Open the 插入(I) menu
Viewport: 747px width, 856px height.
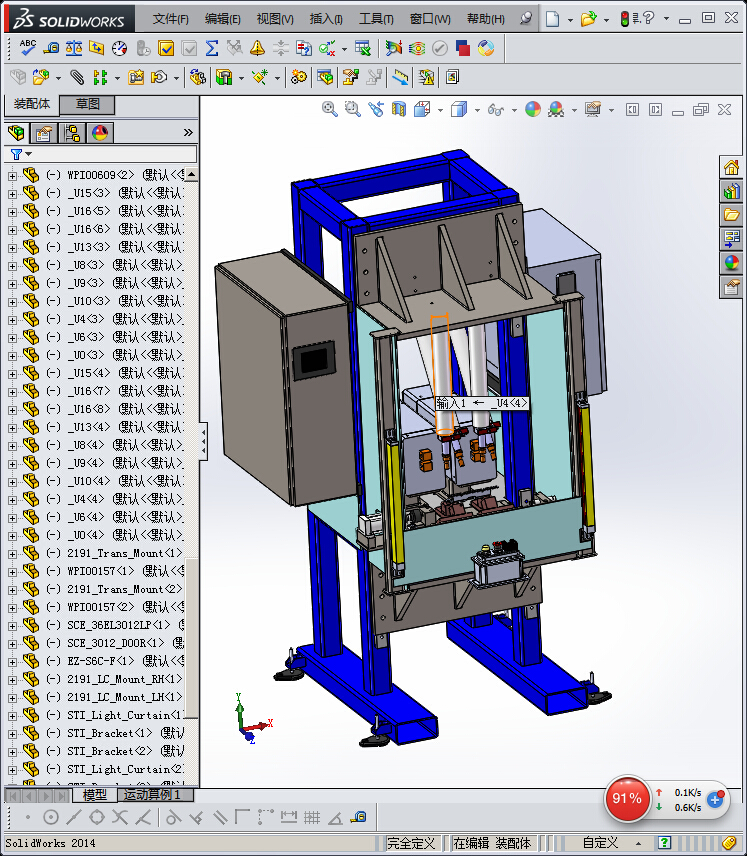(326, 19)
